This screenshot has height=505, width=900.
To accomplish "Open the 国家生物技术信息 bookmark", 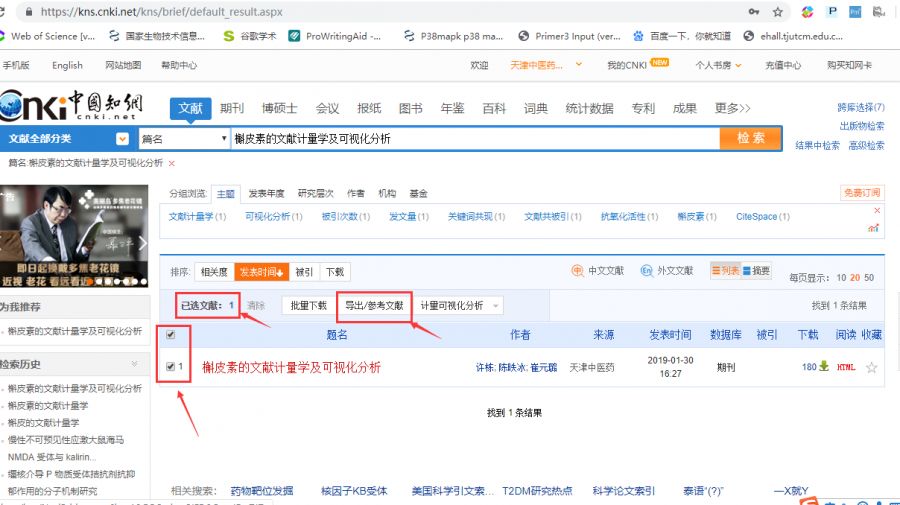I will pyautogui.click(x=157, y=36).
